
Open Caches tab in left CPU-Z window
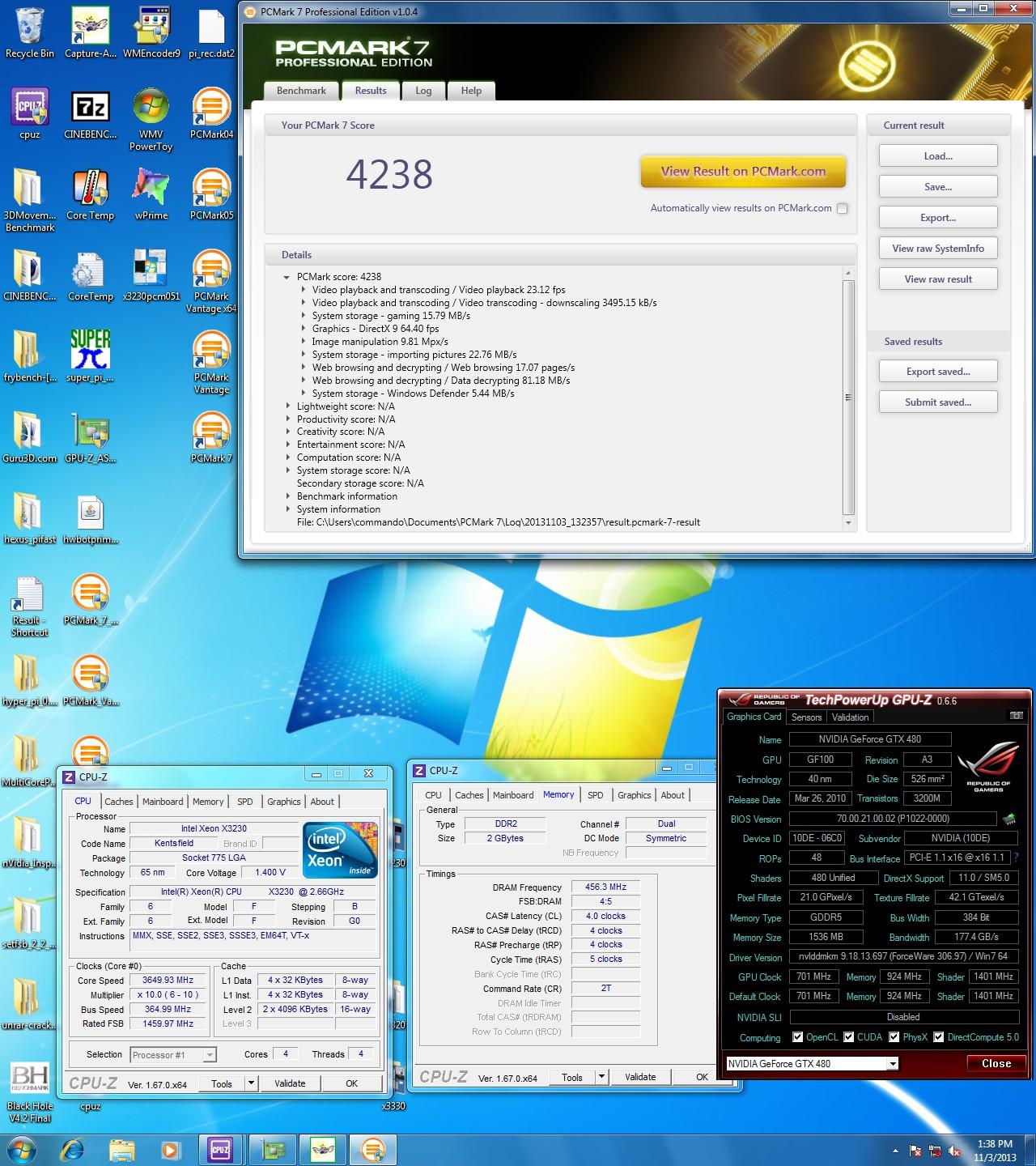coord(119,802)
